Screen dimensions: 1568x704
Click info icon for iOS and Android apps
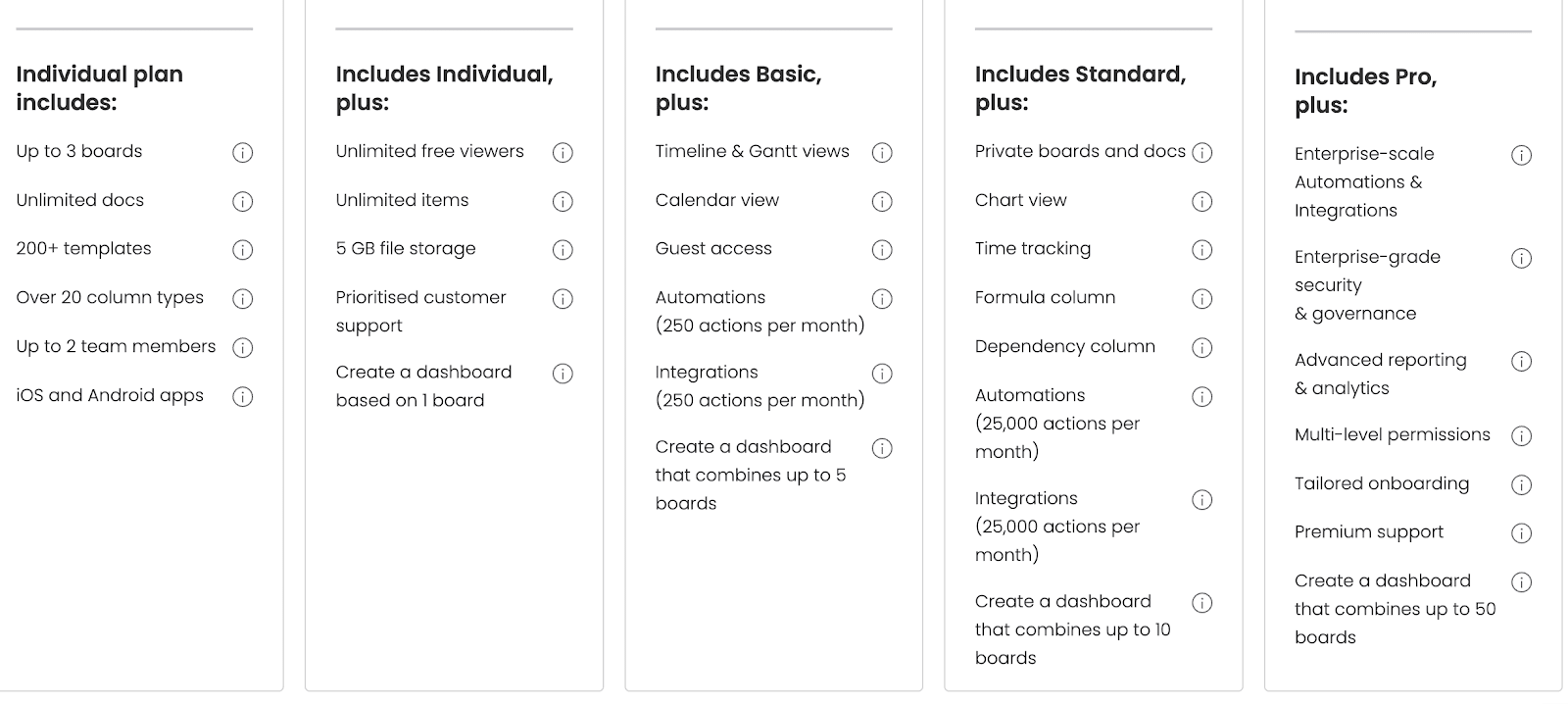pos(242,397)
